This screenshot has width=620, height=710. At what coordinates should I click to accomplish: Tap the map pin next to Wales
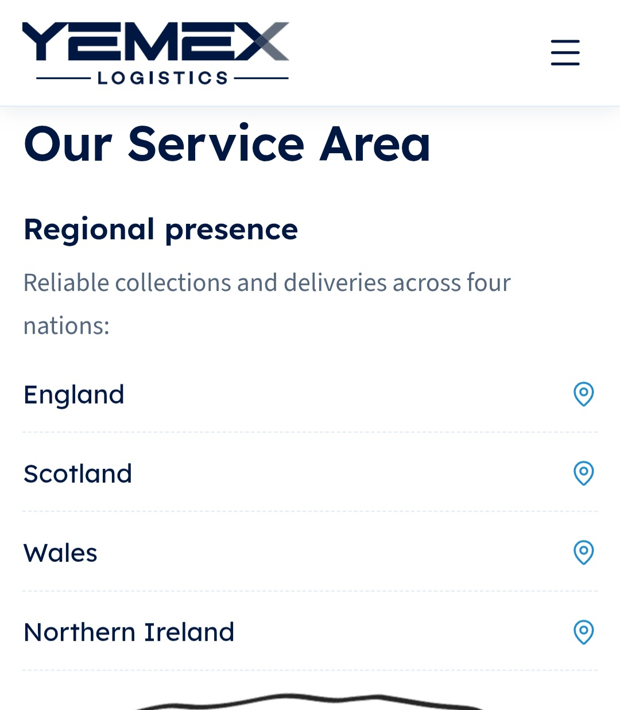click(x=584, y=552)
